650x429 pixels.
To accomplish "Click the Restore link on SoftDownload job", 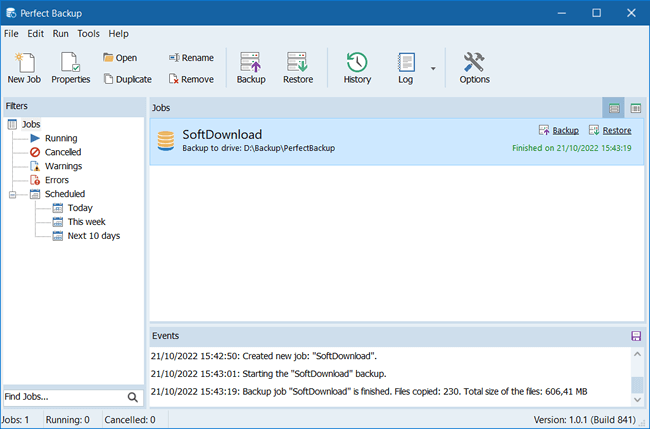I will (616, 130).
